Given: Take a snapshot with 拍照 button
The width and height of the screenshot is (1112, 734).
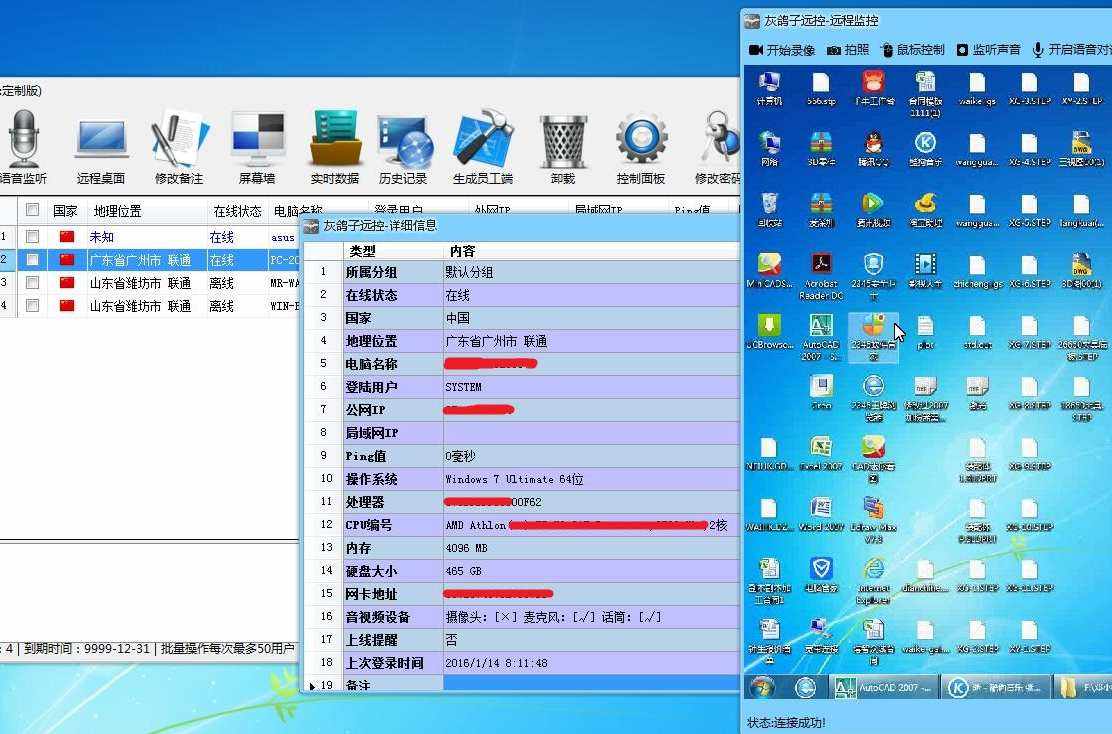Looking at the screenshot, I should [848, 50].
